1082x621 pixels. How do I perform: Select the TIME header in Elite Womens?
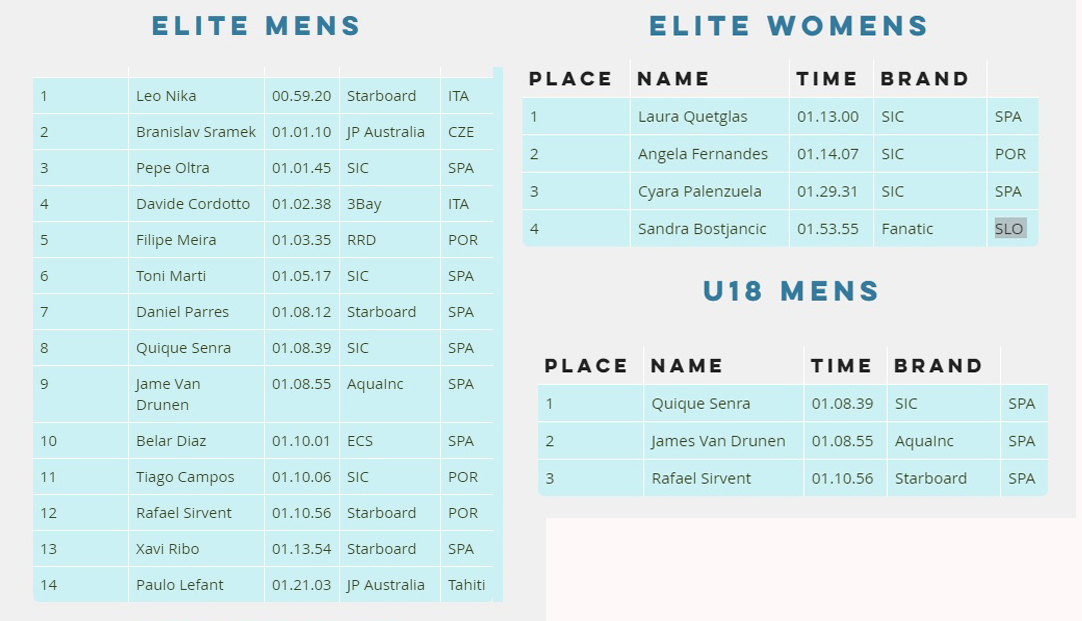click(x=826, y=79)
